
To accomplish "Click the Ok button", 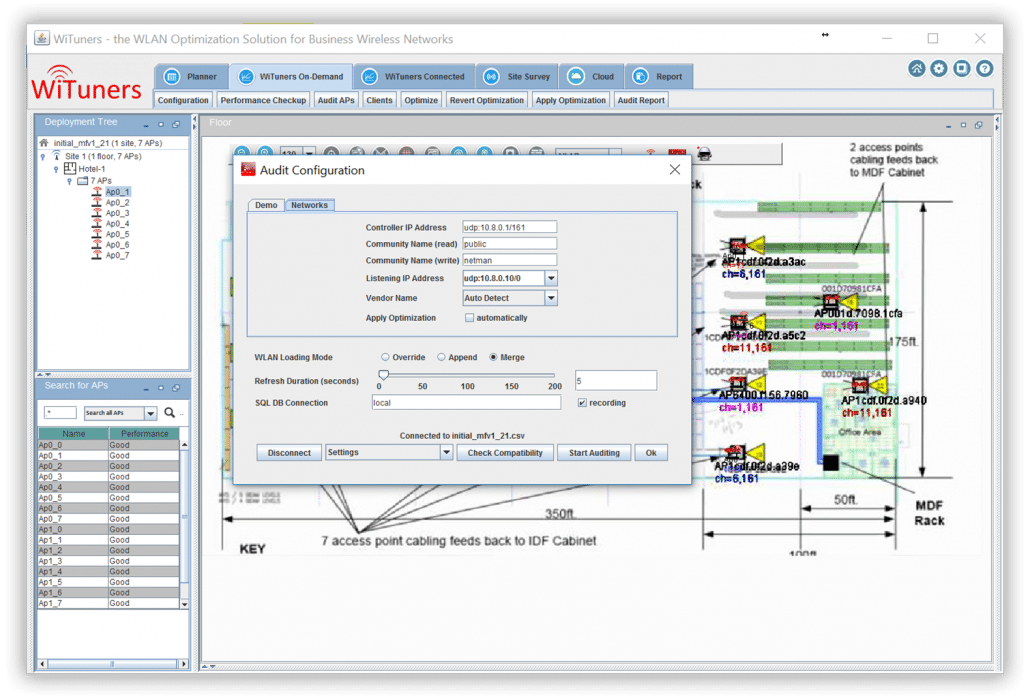I will pos(651,452).
